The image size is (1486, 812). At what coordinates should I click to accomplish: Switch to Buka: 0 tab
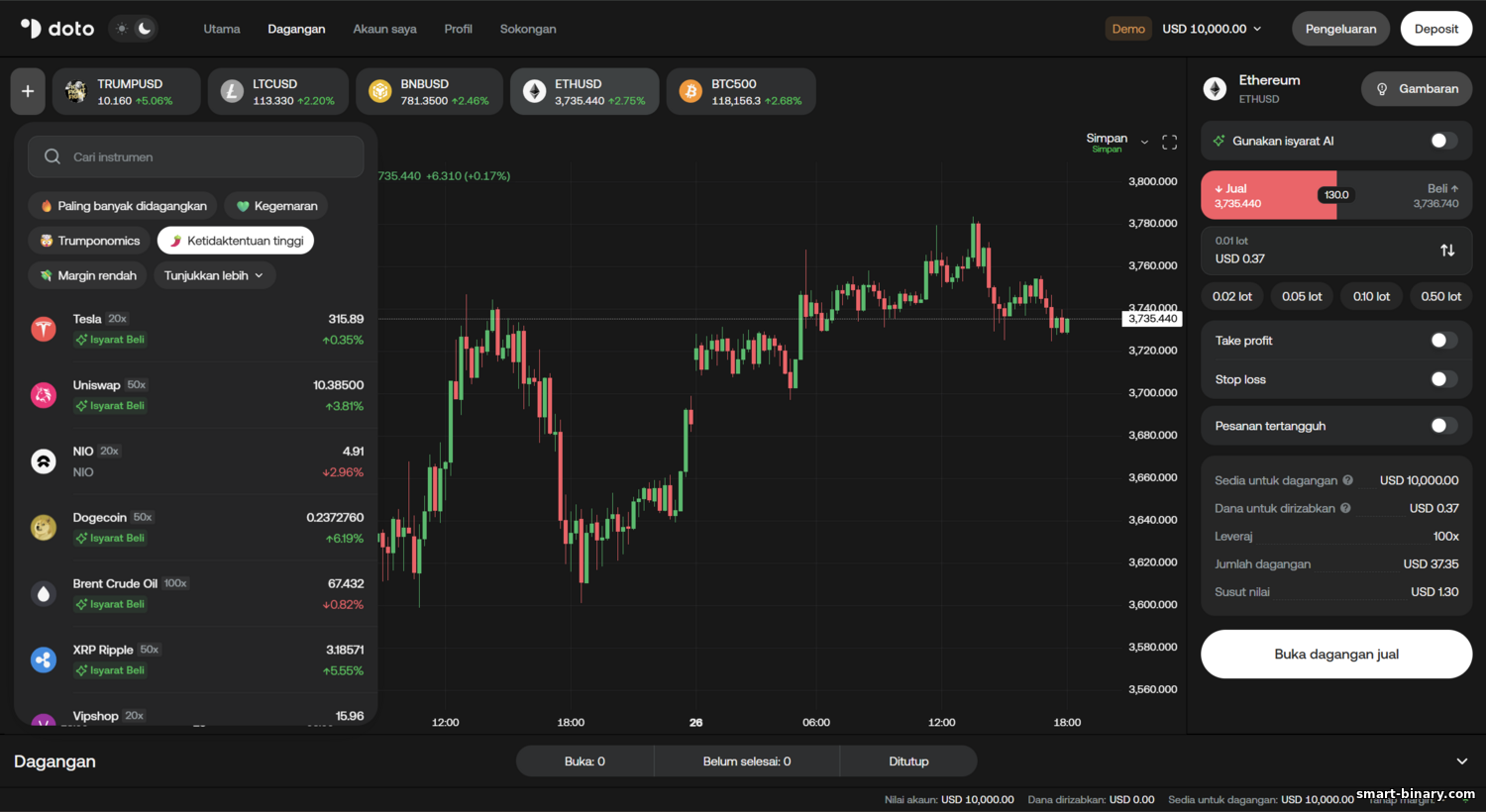pos(584,761)
